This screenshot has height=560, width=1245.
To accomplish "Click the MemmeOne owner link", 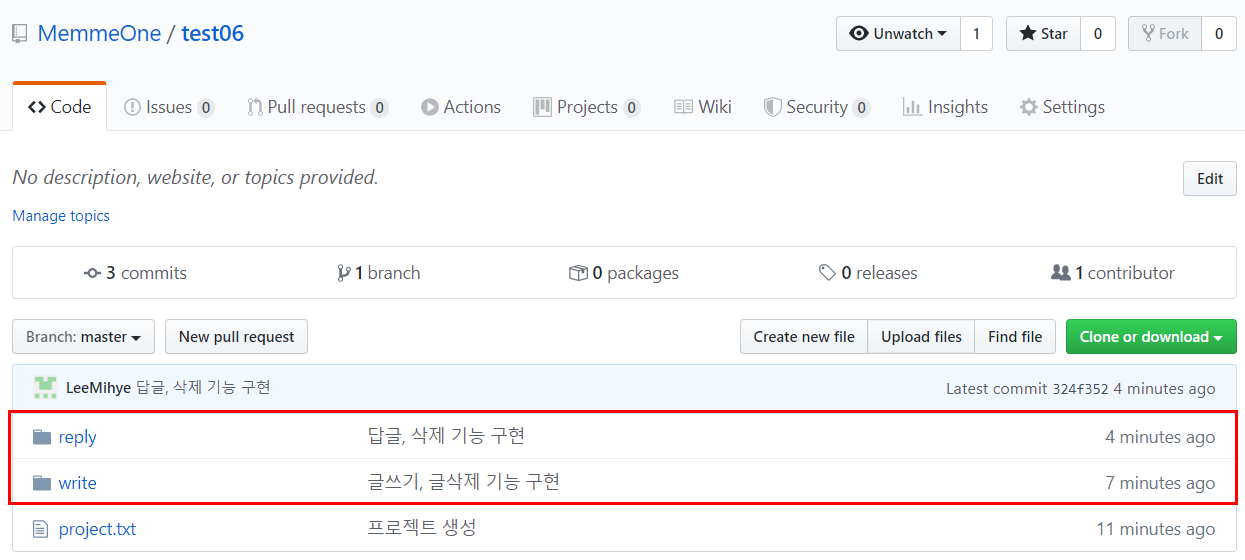I will 99,34.
